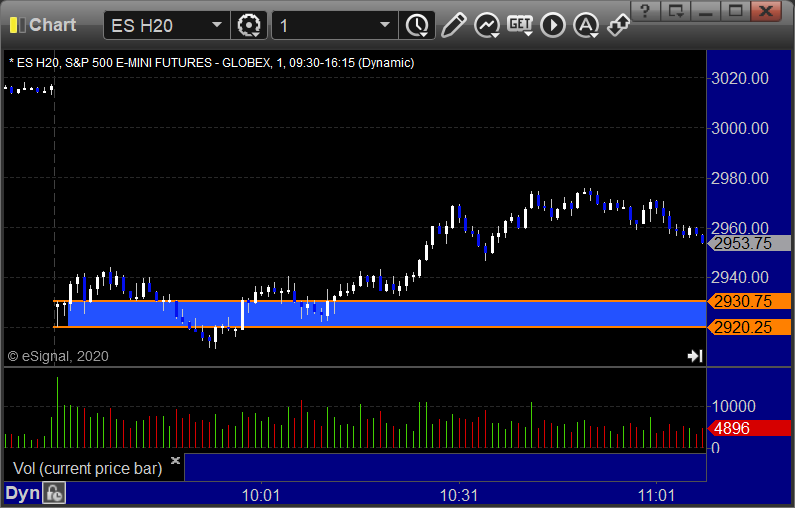Screen dimensions: 795x508
Task: Click the 2940.00 price axis label
Action: tap(740, 277)
